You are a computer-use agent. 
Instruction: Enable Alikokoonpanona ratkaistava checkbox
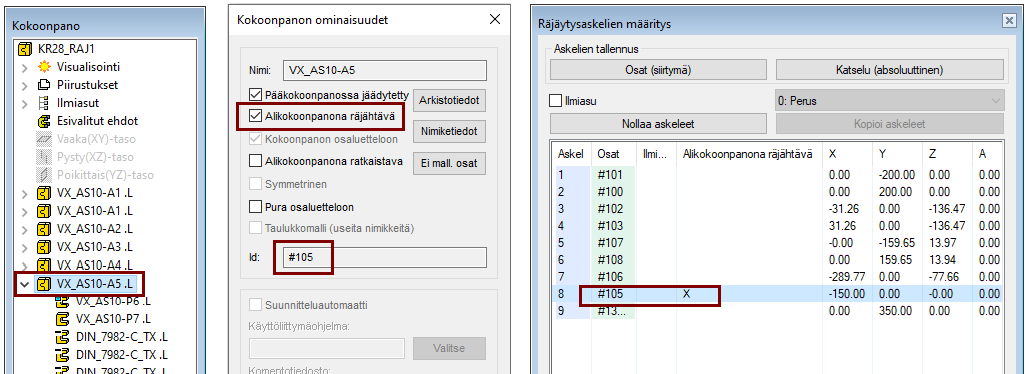(255, 161)
